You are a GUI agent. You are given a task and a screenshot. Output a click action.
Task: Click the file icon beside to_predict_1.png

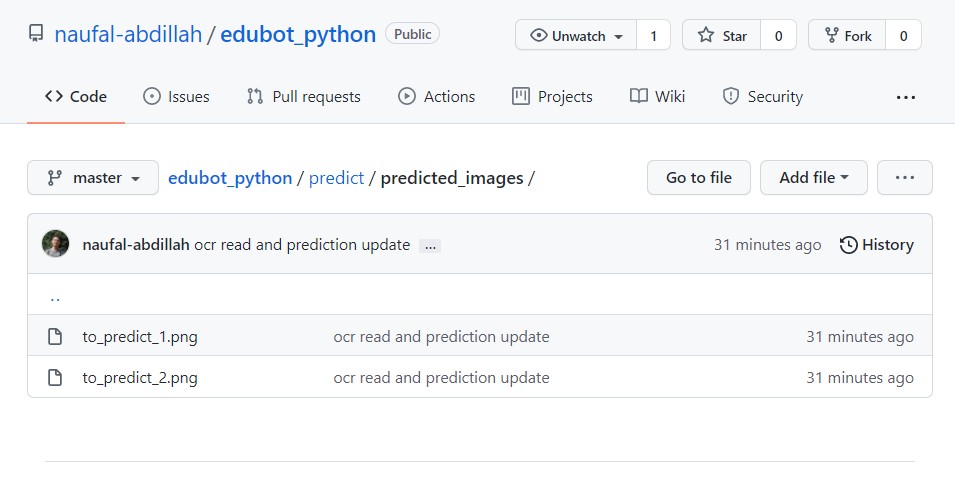click(56, 337)
